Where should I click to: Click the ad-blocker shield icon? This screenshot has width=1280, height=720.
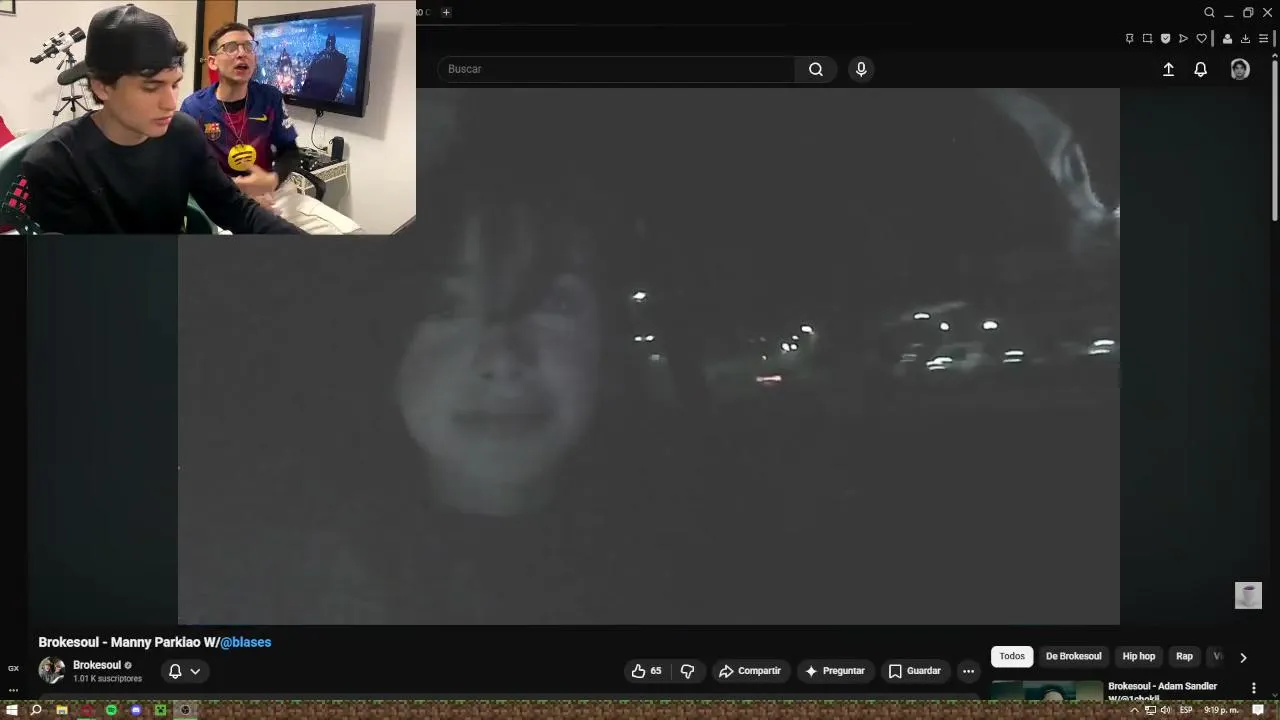[1165, 39]
